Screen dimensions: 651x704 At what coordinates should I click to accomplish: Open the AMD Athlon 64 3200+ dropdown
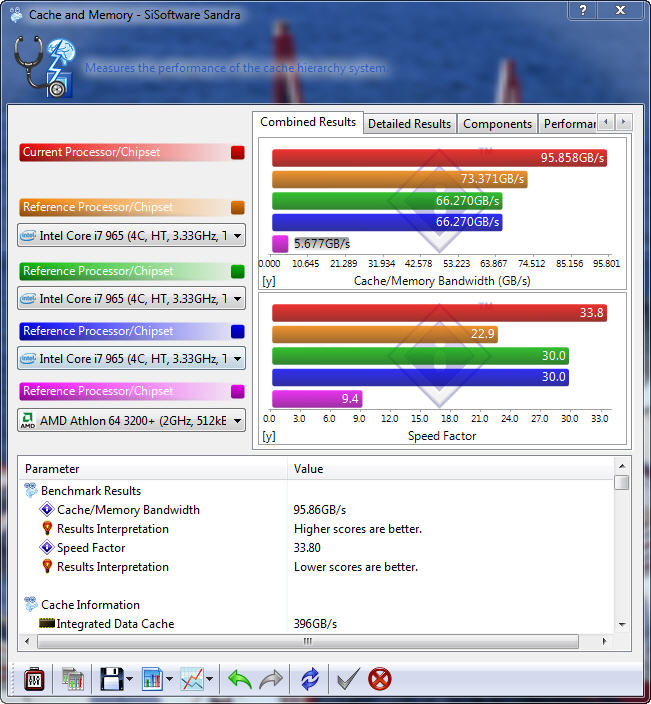coord(131,420)
